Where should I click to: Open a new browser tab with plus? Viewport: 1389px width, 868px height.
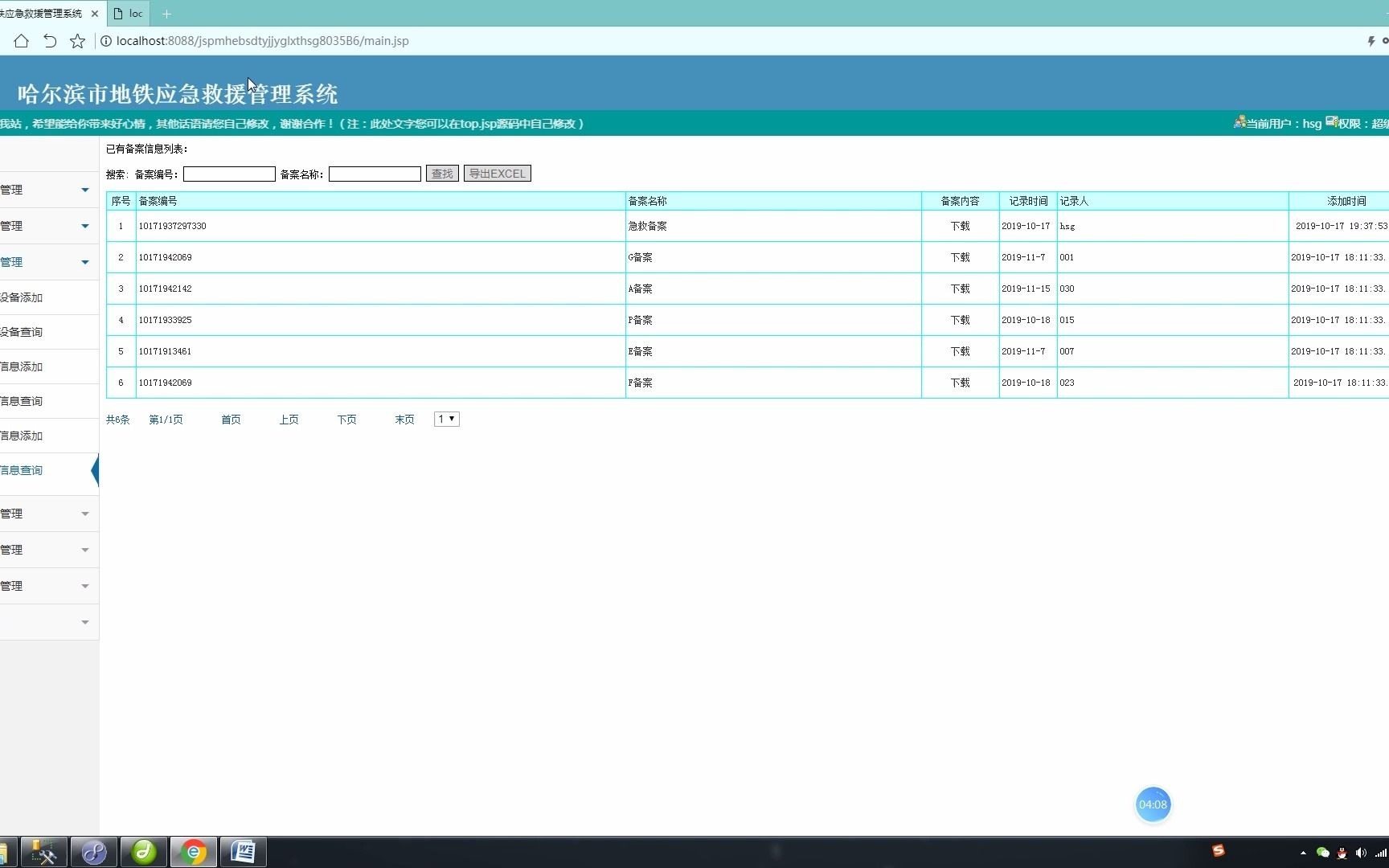pyautogui.click(x=166, y=14)
